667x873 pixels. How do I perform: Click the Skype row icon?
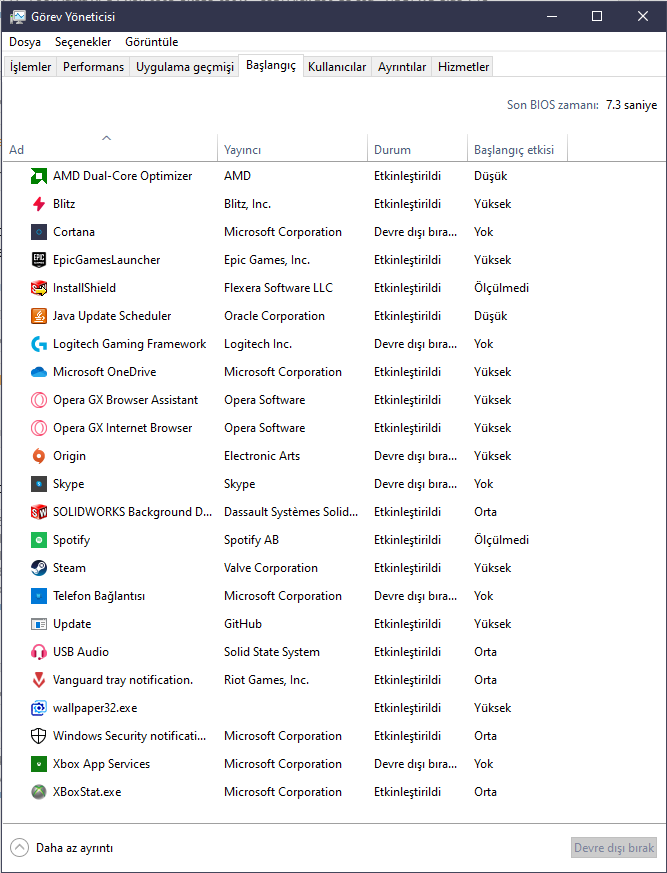[38, 484]
